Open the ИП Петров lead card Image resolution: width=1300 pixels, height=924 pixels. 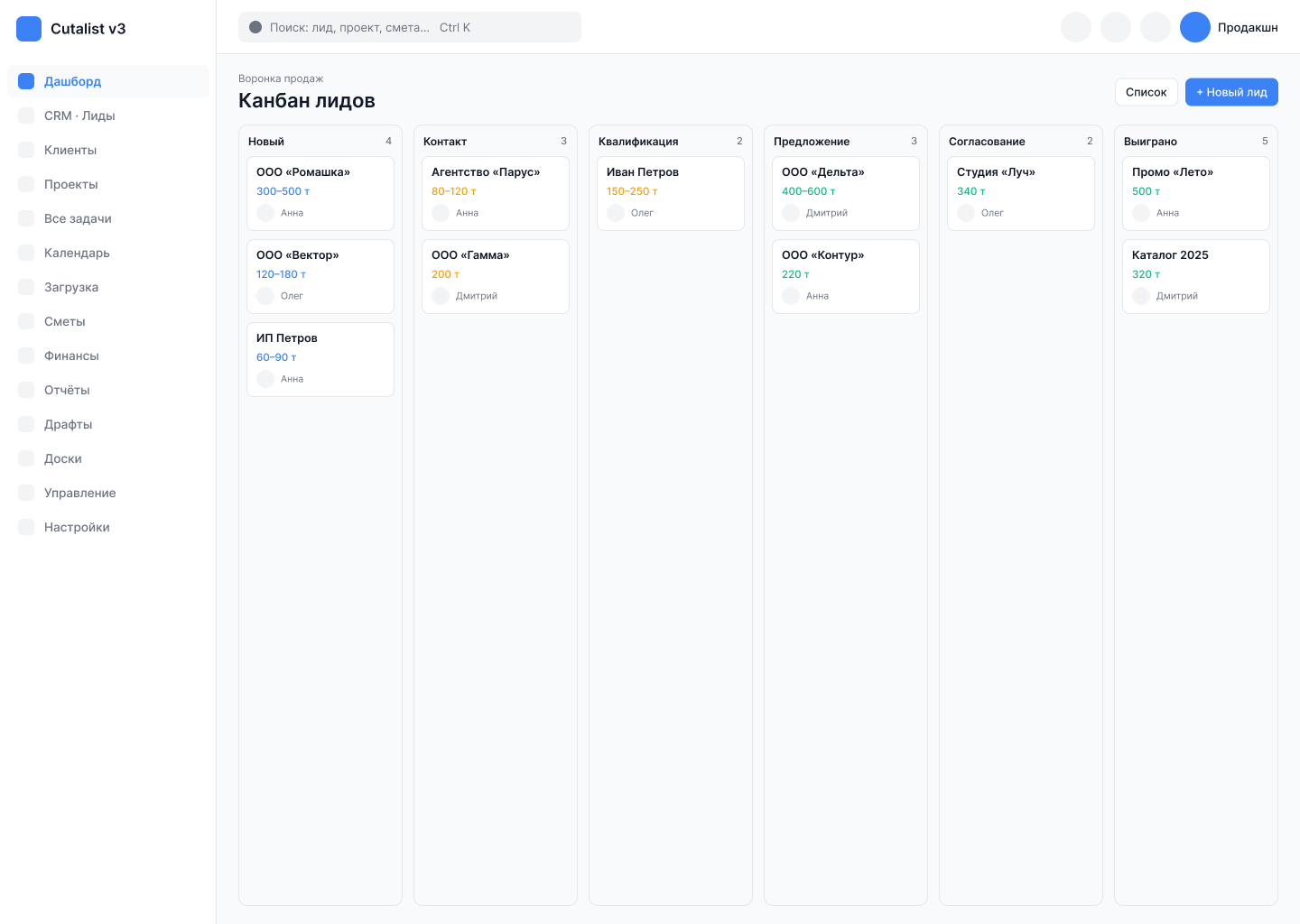(x=320, y=359)
